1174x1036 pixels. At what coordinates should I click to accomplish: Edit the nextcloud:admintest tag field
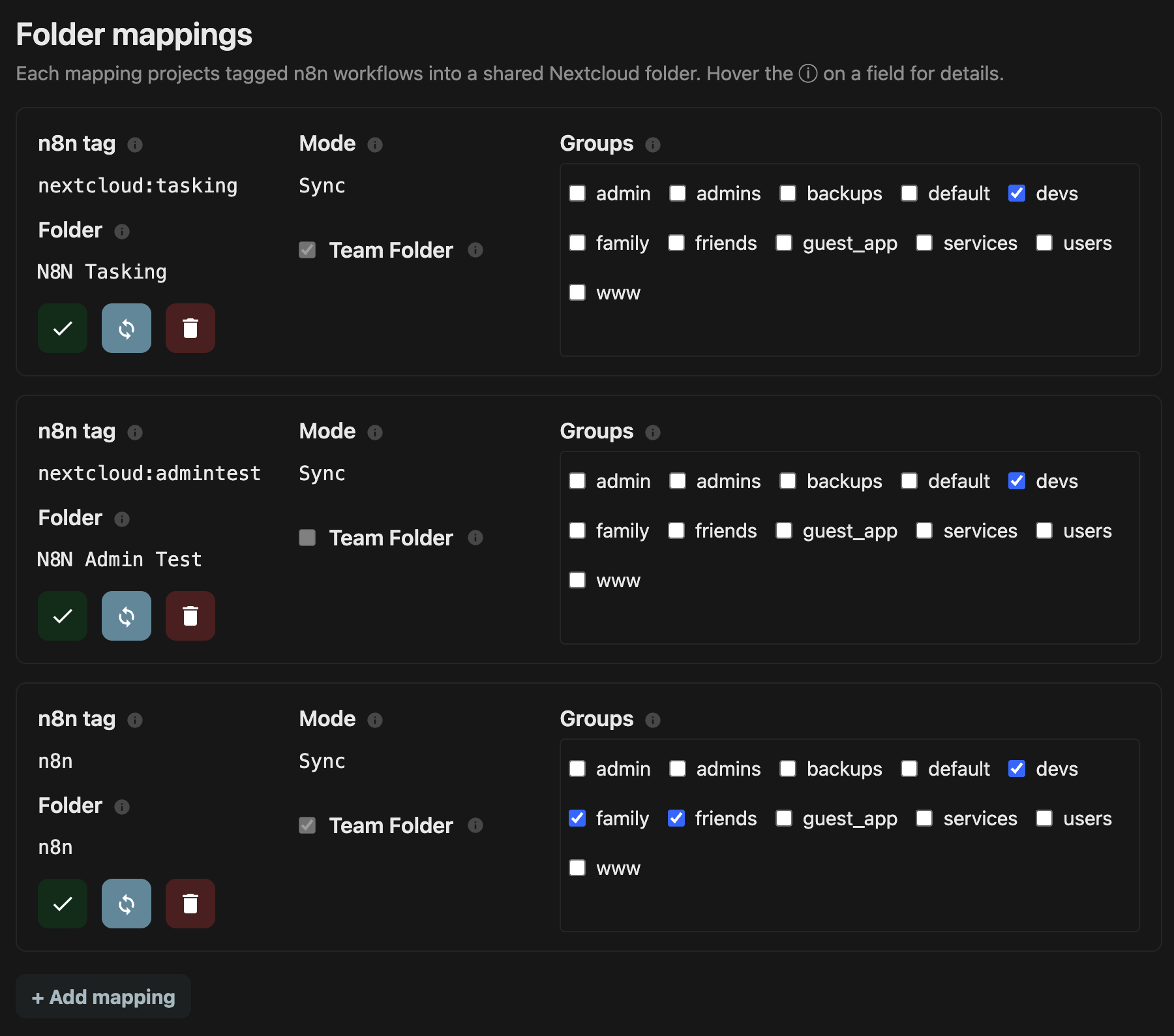click(x=150, y=474)
